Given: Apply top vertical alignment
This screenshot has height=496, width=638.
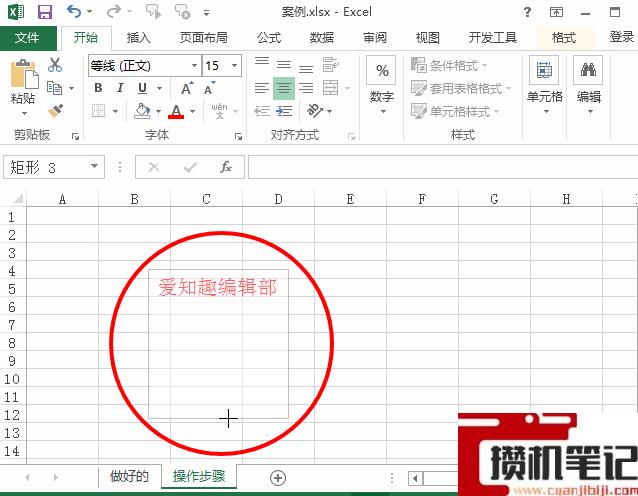Looking at the screenshot, I should click(262, 61).
